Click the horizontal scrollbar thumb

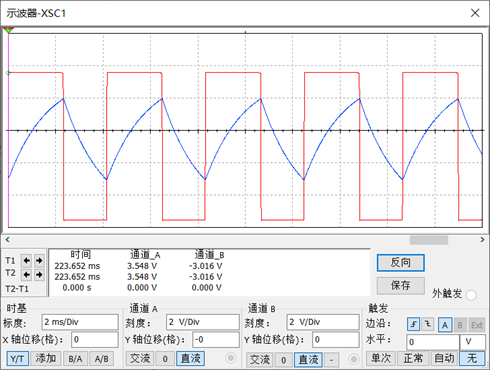click(429, 240)
